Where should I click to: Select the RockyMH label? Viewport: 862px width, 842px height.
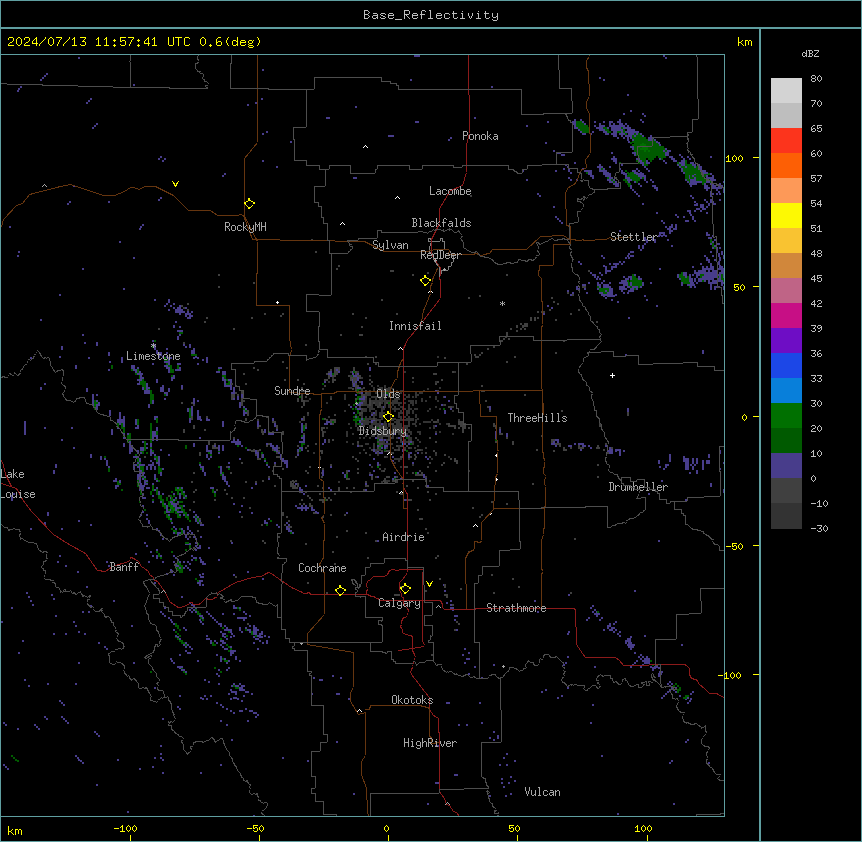pos(245,227)
